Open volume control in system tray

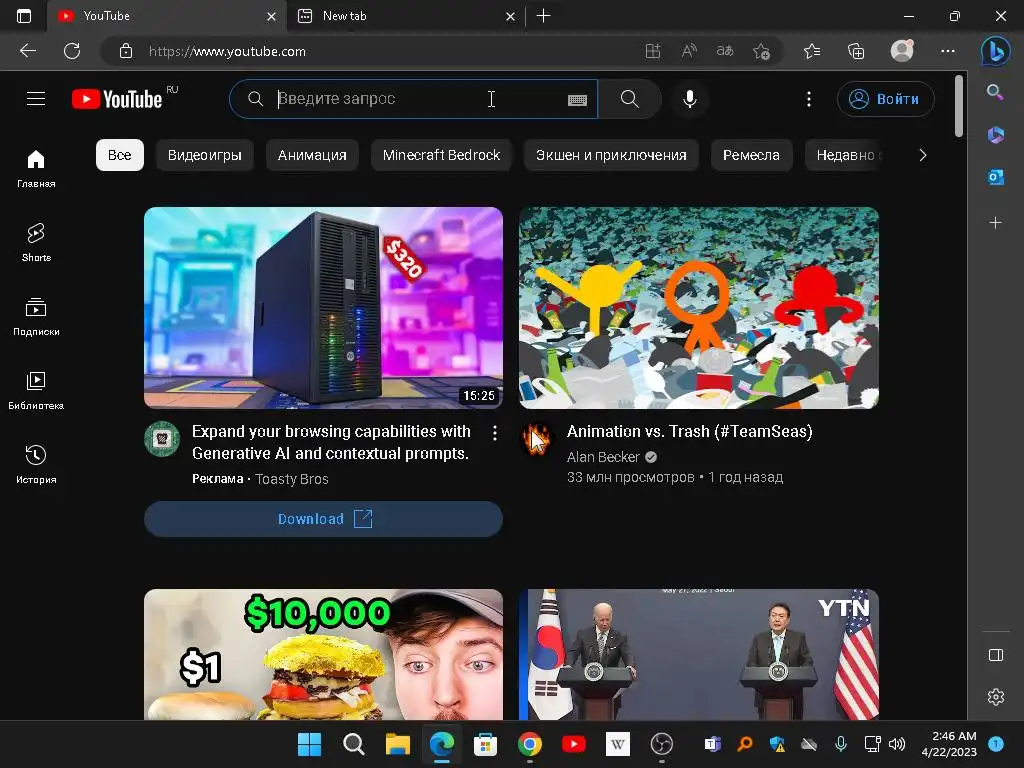click(897, 744)
